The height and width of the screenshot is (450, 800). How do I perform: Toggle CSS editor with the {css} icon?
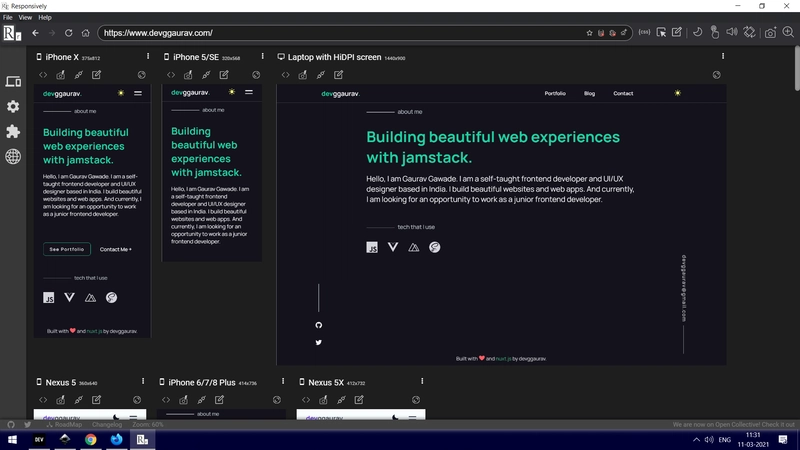tap(644, 32)
